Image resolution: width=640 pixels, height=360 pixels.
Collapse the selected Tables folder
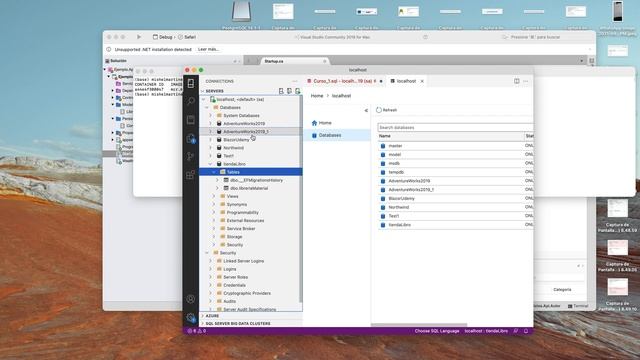tap(213, 172)
